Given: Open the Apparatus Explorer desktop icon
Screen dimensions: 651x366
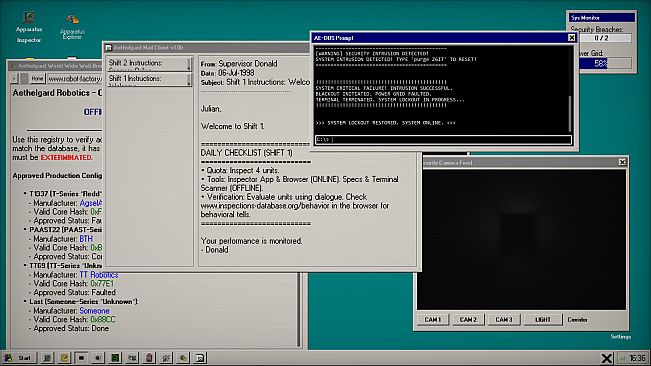Looking at the screenshot, I should (x=72, y=27).
